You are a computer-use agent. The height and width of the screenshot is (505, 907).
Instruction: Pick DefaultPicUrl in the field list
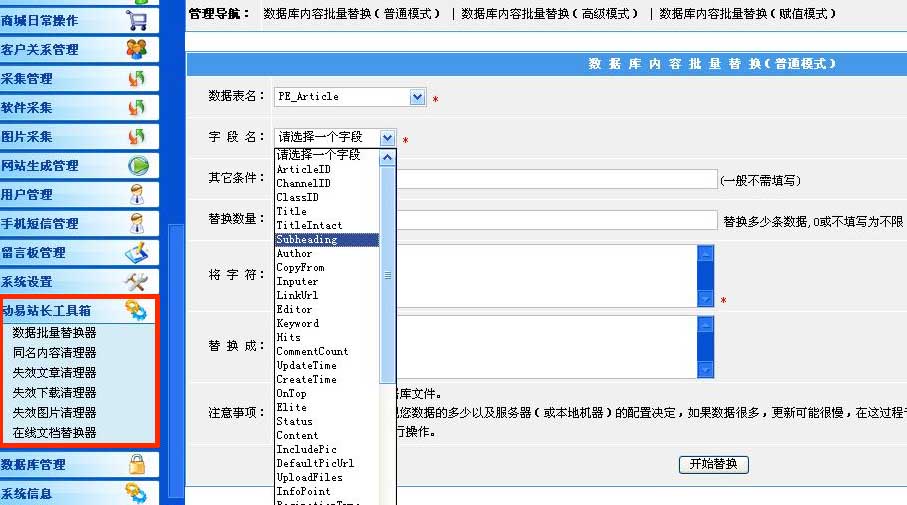coord(327,463)
